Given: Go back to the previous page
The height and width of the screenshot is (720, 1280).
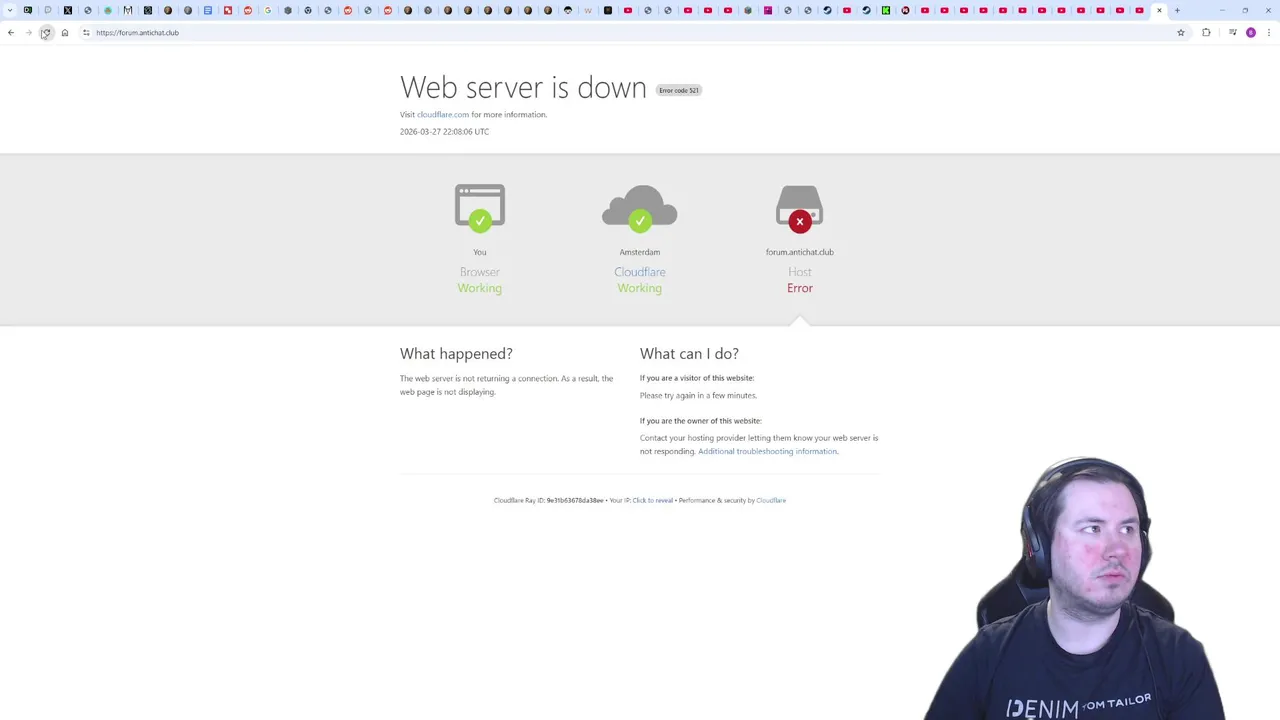Looking at the screenshot, I should (11, 33).
